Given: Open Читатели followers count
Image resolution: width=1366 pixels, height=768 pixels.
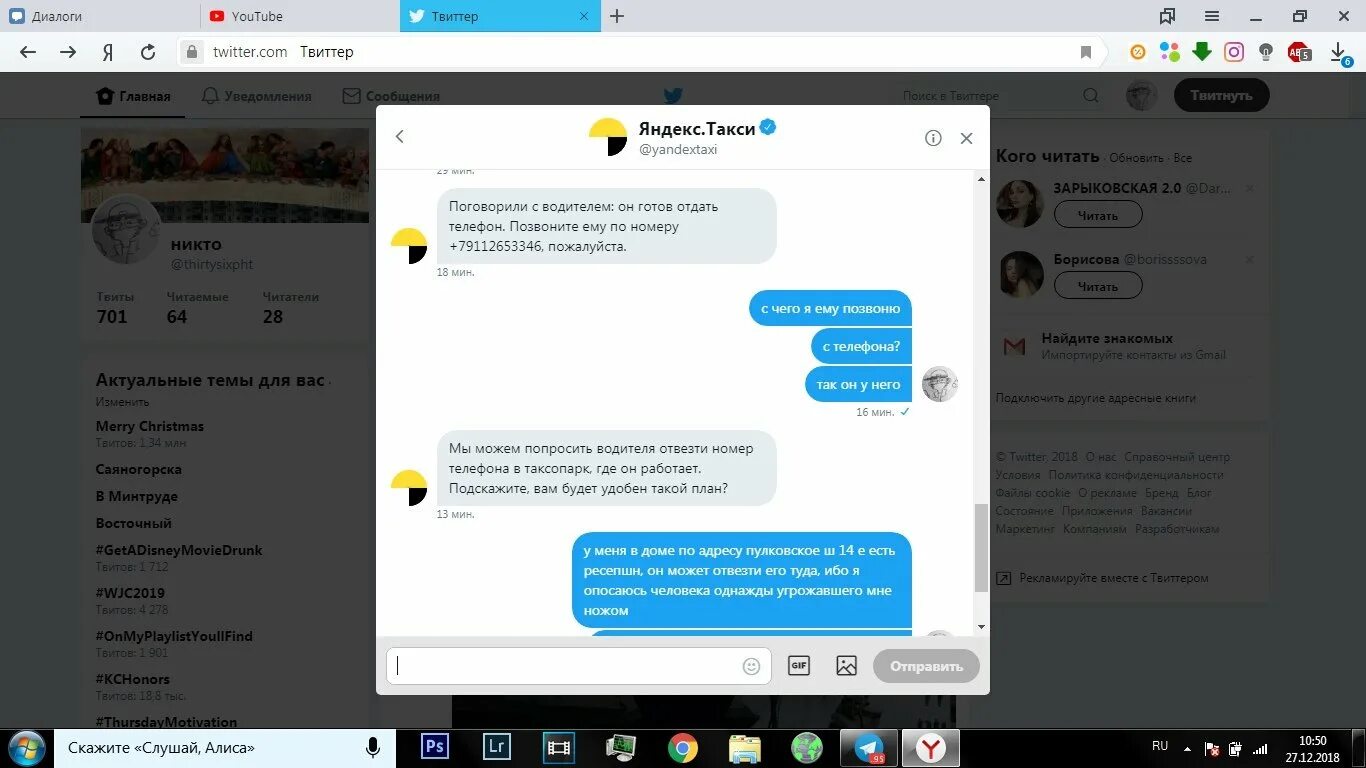Looking at the screenshot, I should [290, 308].
